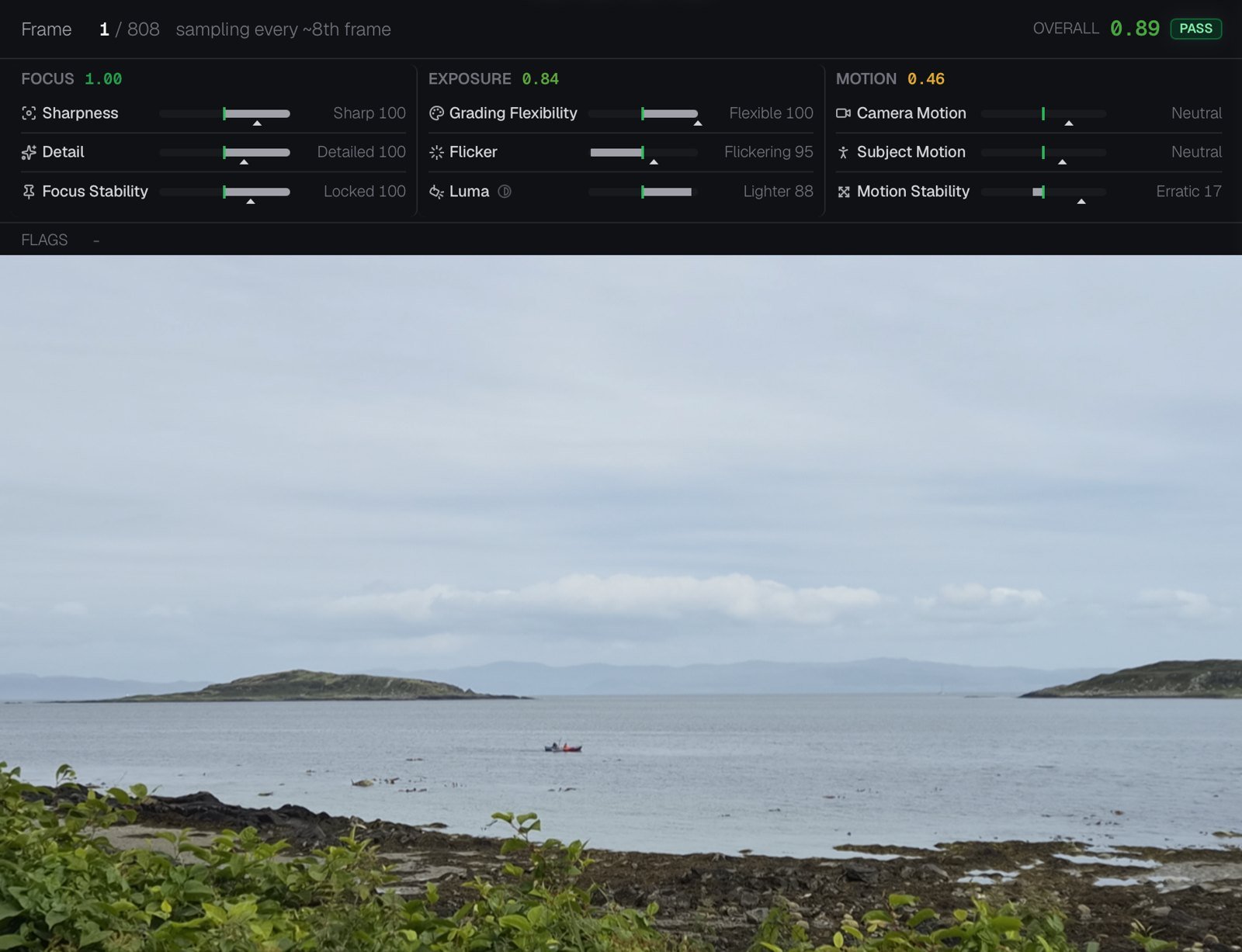1242x952 pixels.
Task: Click the Luma brightness icon
Action: (436, 192)
